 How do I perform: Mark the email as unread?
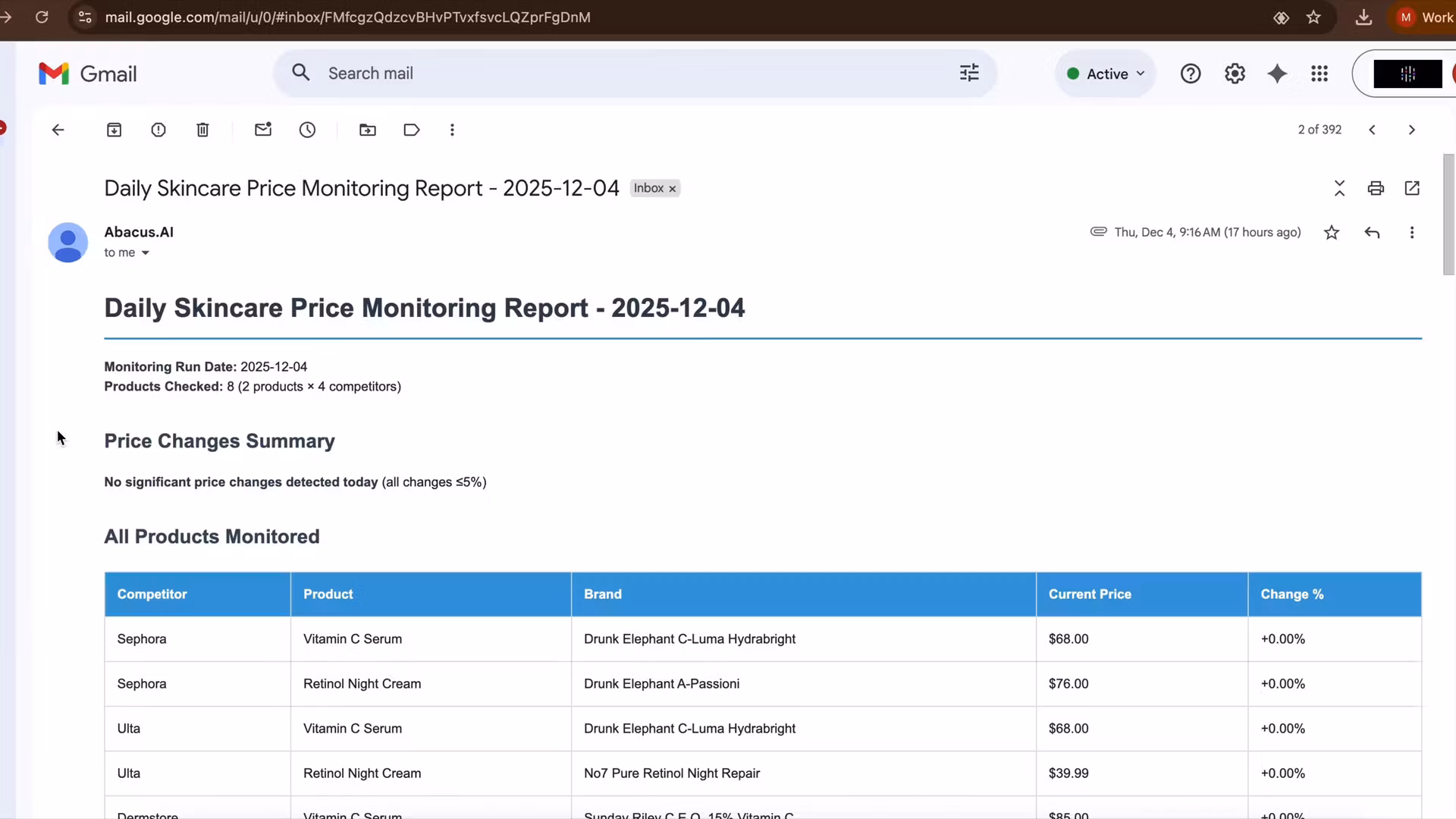(263, 130)
